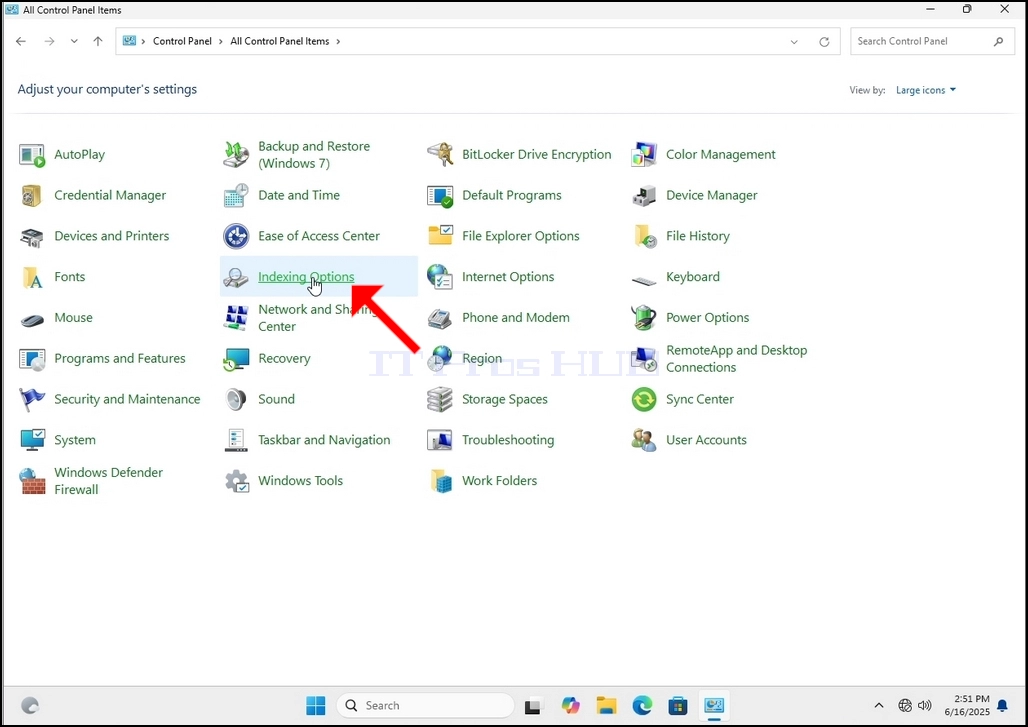1028x727 pixels.
Task: Open the Recovery icon
Action: (236, 359)
